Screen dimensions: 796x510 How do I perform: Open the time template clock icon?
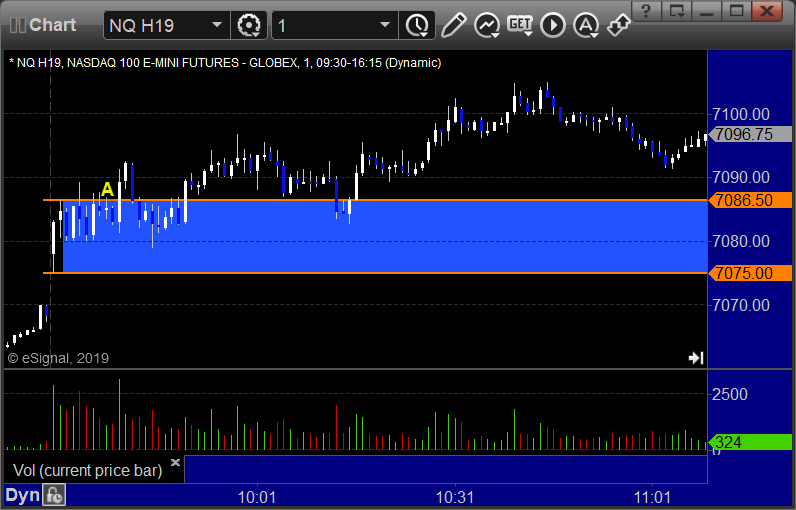click(x=417, y=25)
